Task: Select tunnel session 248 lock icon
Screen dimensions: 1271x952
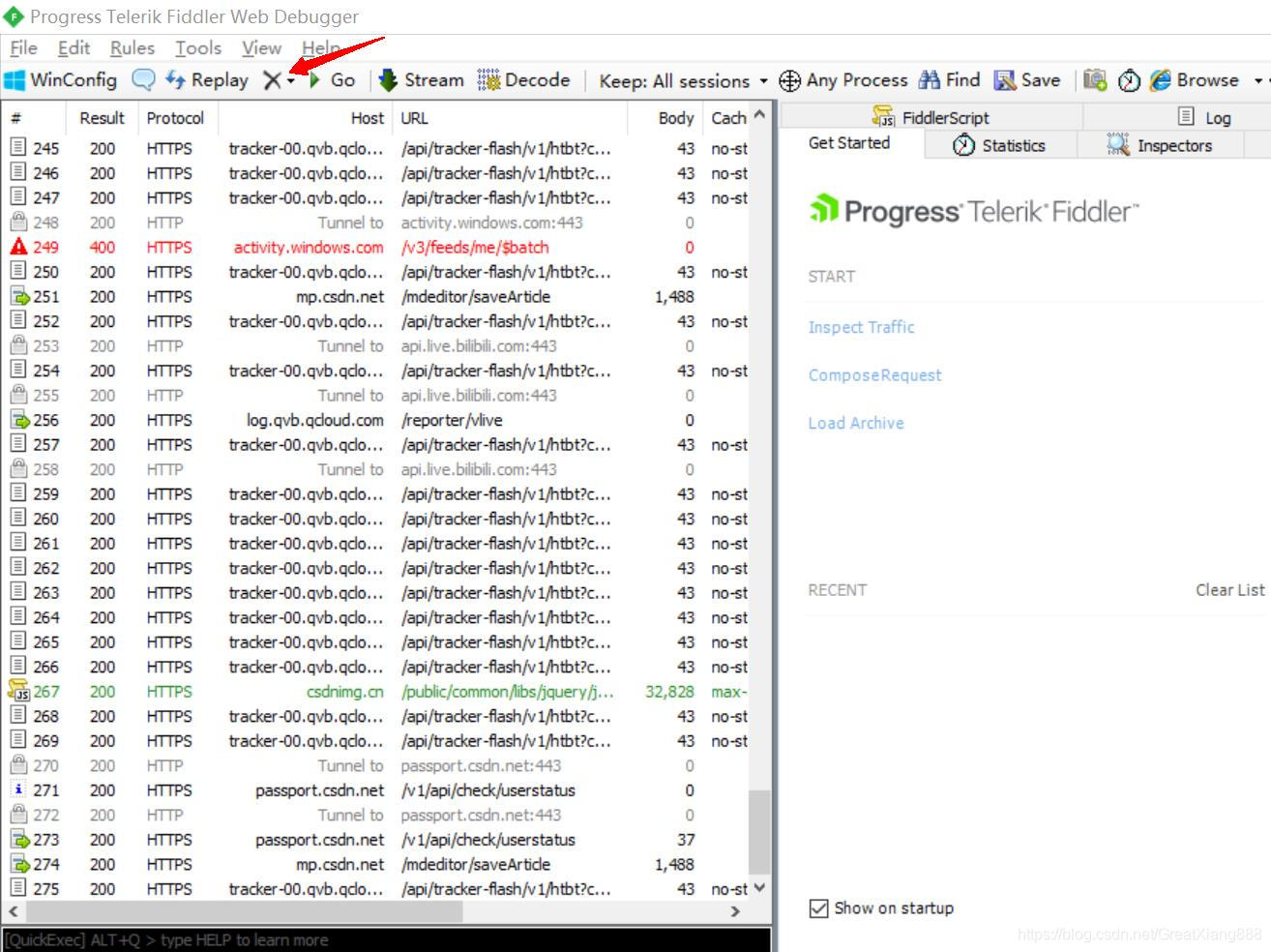Action: tap(18, 223)
